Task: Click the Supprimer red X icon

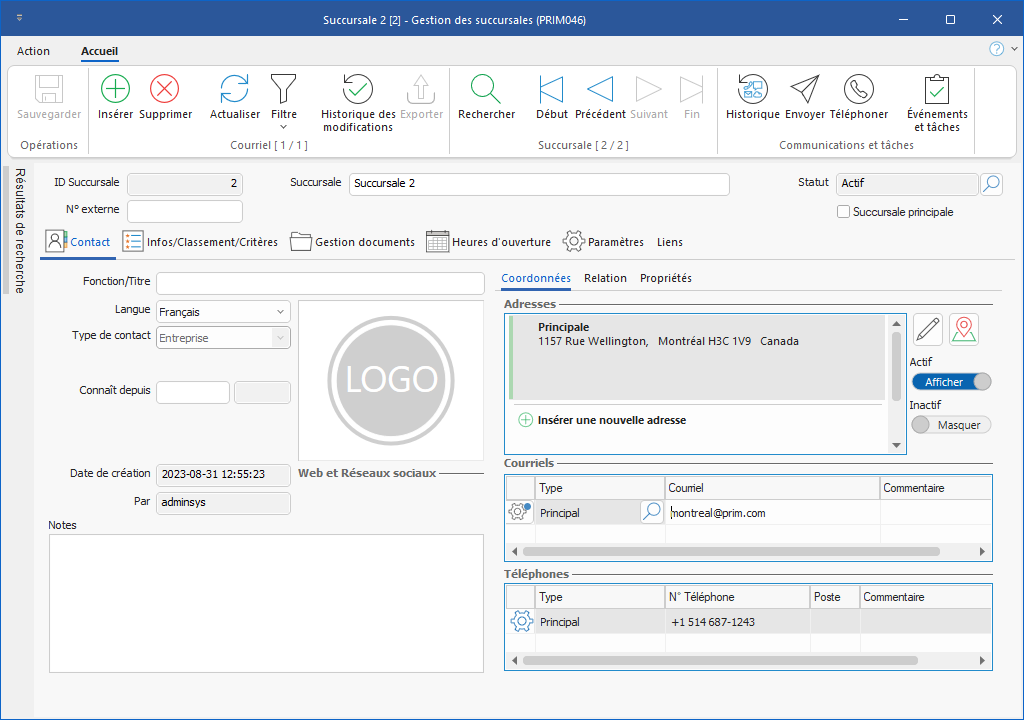Action: coord(164,89)
